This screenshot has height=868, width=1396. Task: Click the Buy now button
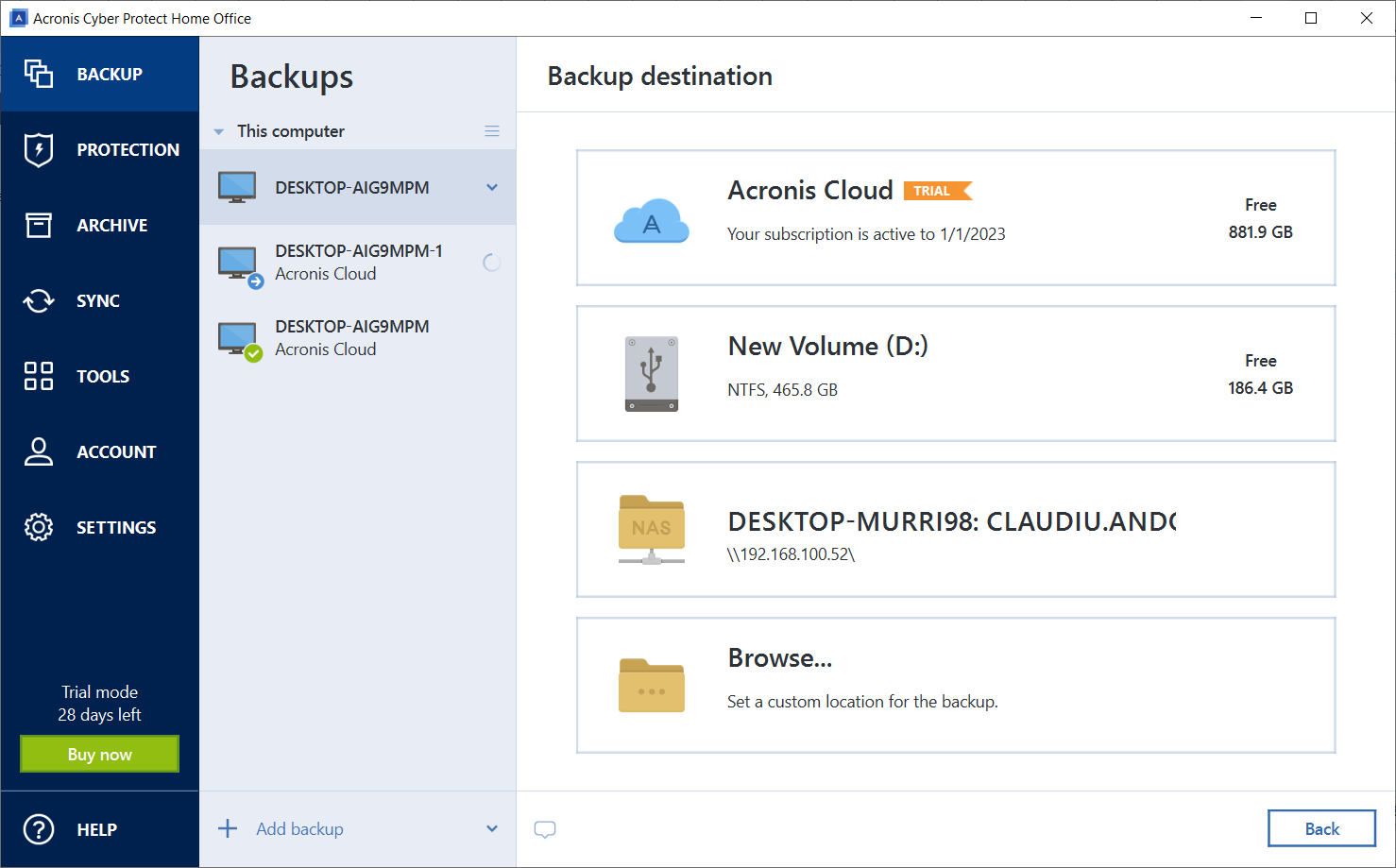pos(99,754)
